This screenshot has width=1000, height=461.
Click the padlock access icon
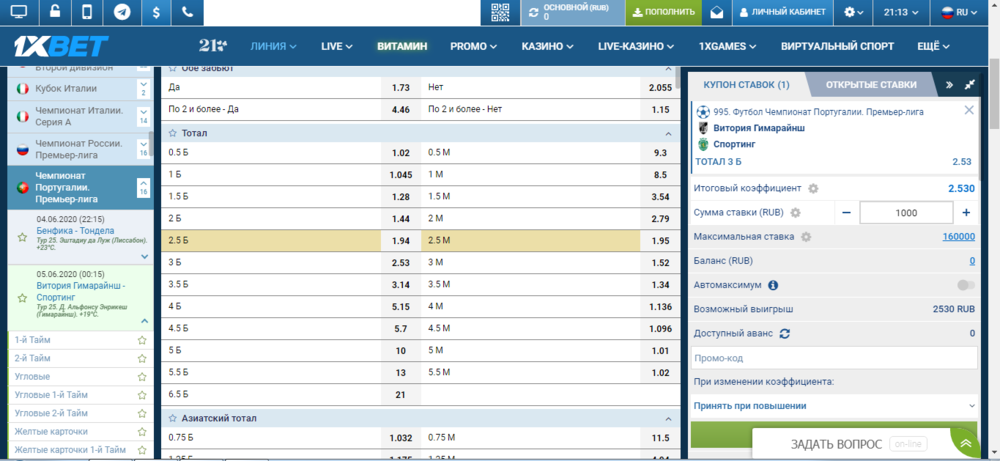coord(55,12)
